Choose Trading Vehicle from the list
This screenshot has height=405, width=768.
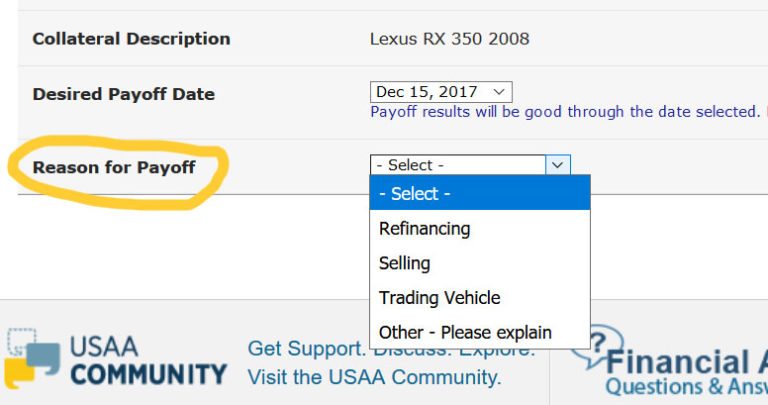point(439,297)
